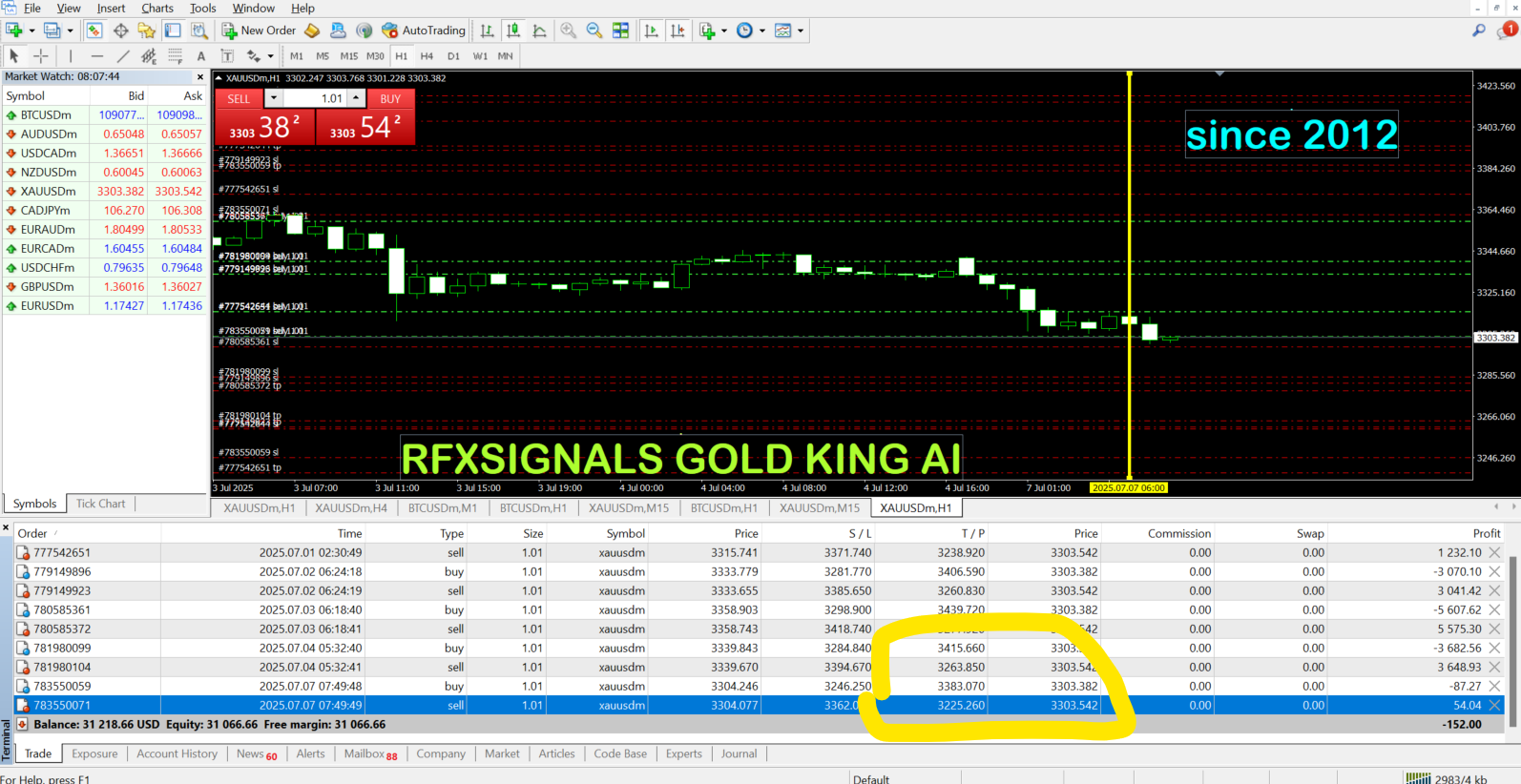Expand the Templates dropdown arrow

pyautogui.click(x=801, y=31)
